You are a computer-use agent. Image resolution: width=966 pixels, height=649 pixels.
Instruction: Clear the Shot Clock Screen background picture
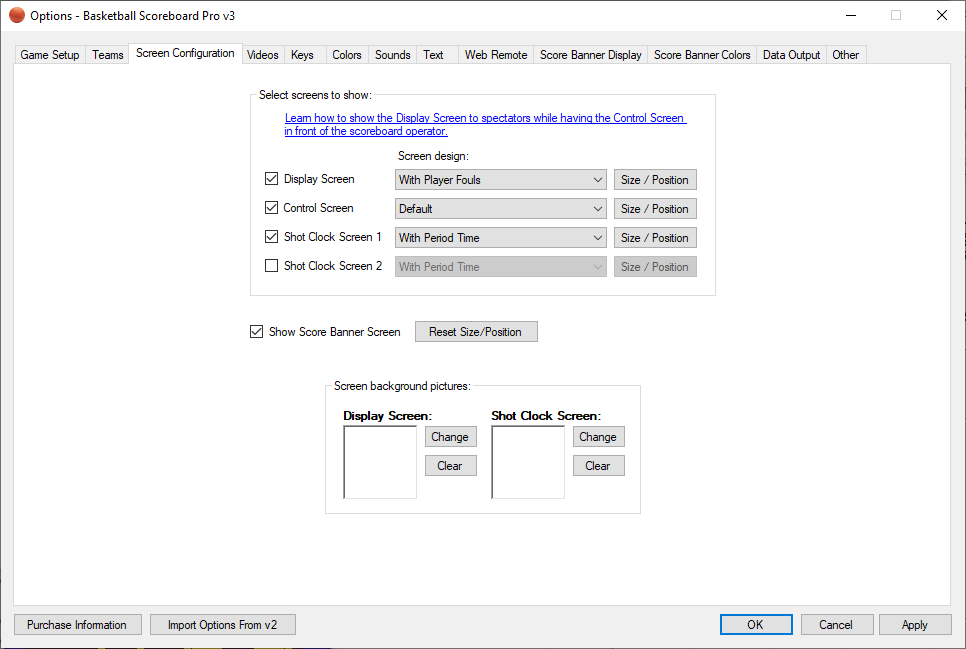click(598, 466)
